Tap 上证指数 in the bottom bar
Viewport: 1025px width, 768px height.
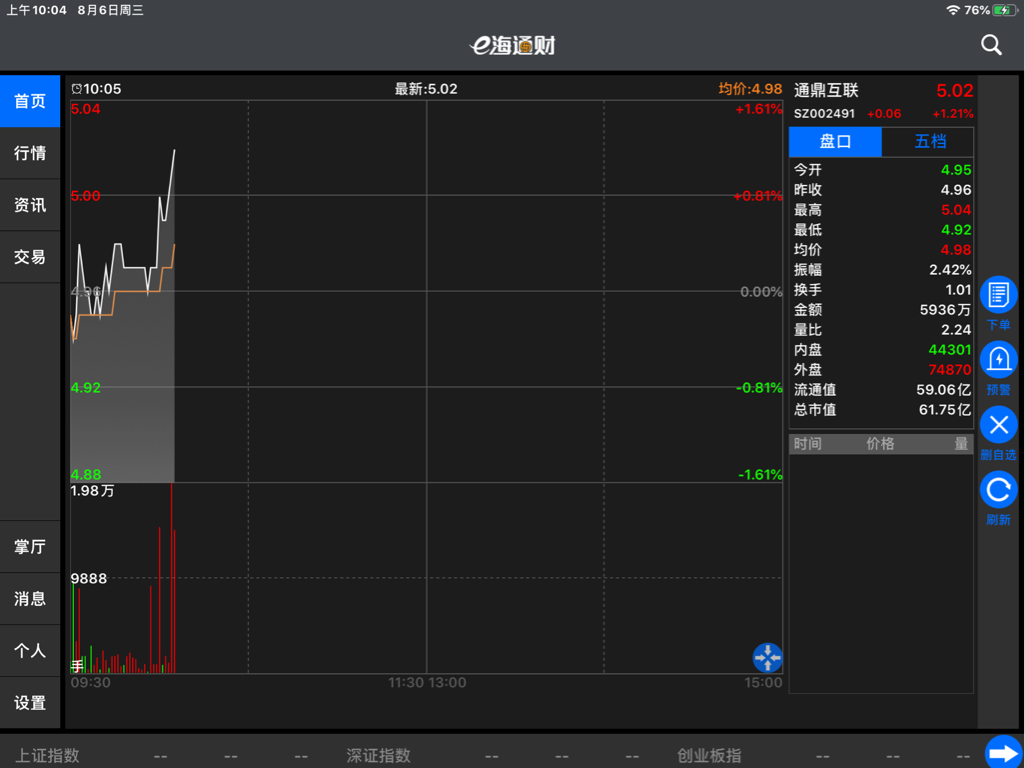tap(47, 756)
